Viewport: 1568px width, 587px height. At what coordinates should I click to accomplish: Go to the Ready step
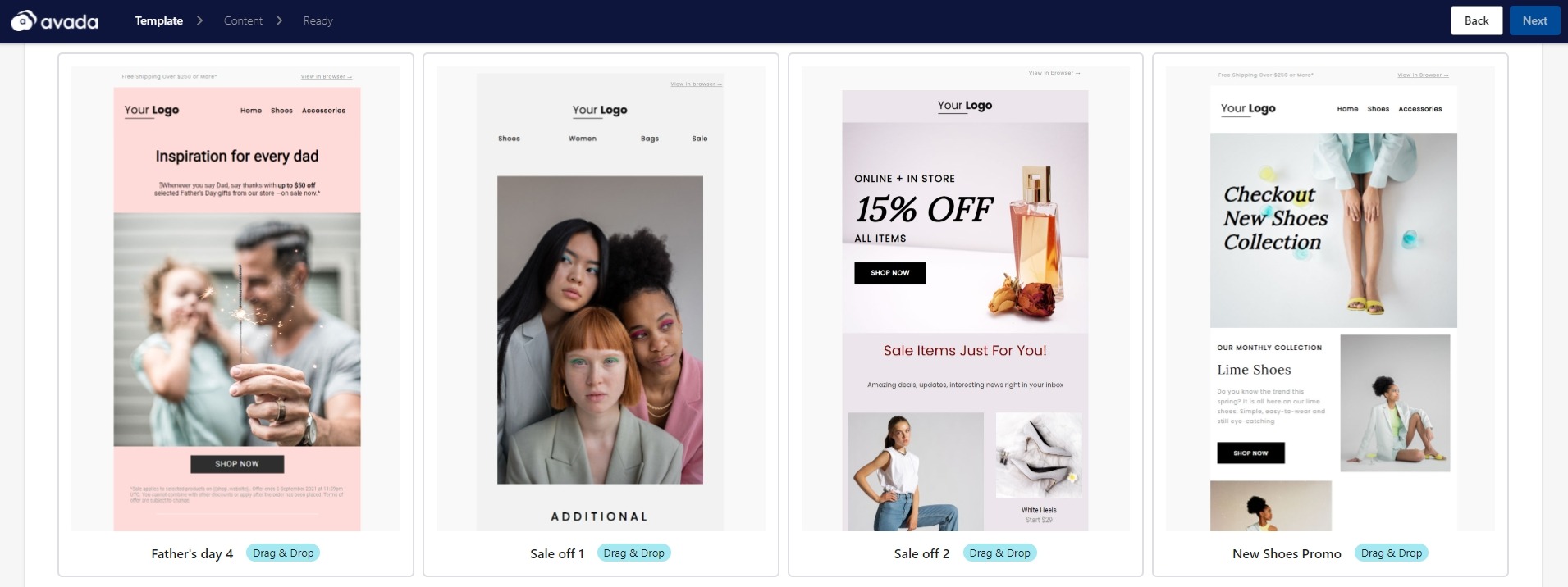click(x=318, y=20)
